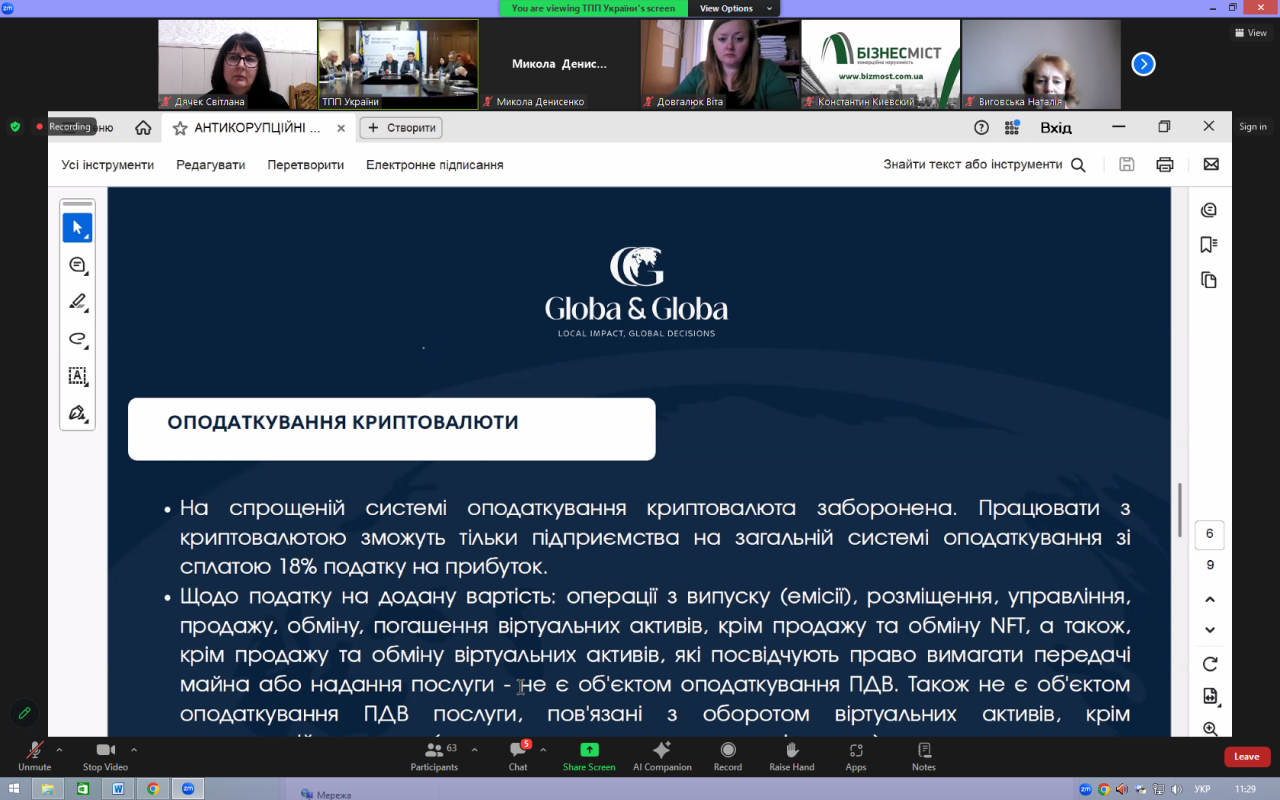This screenshot has height=800, width=1280.
Task: Select the highlighter pen tool
Action: (77, 302)
